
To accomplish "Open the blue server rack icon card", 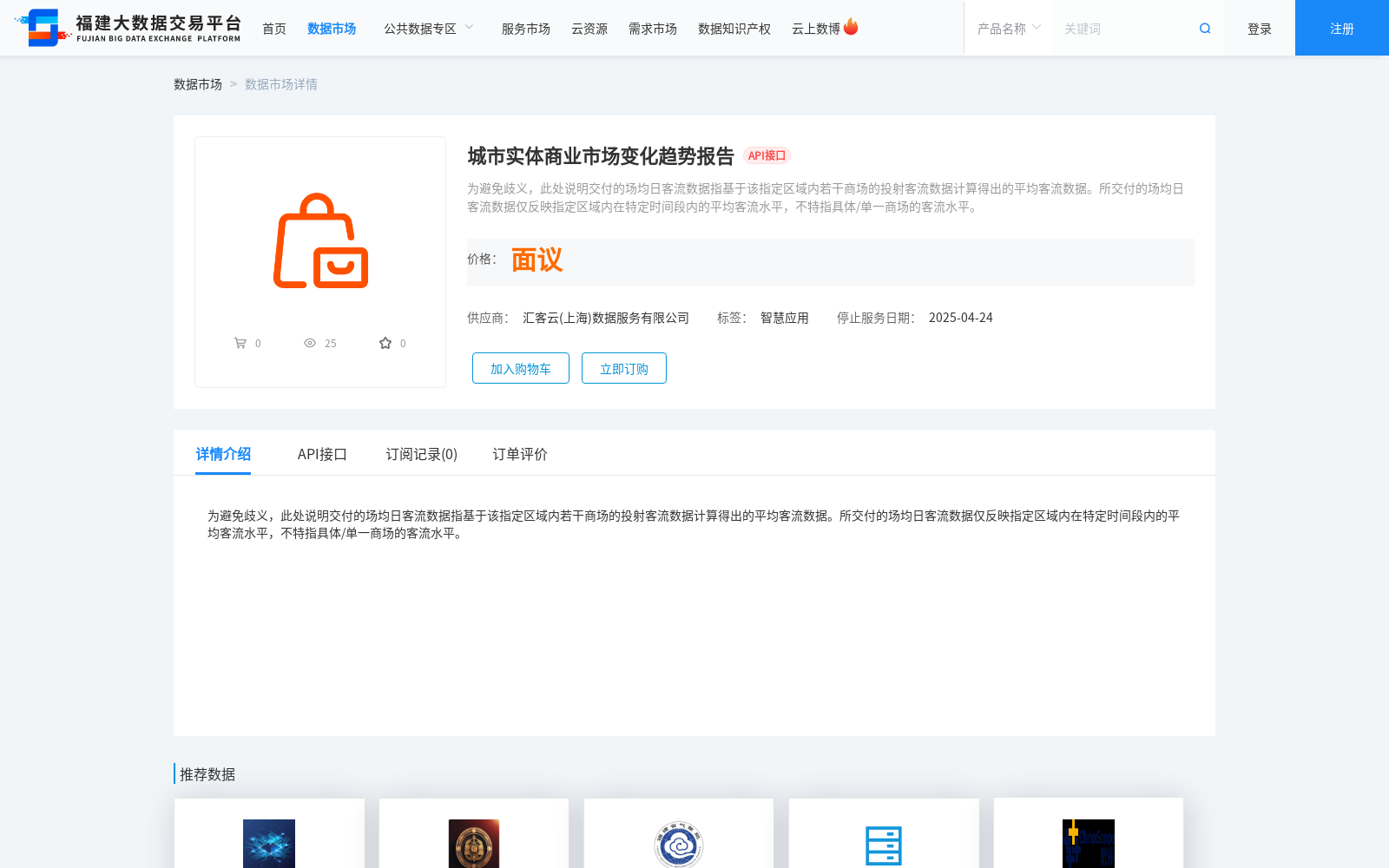I will coord(884,845).
